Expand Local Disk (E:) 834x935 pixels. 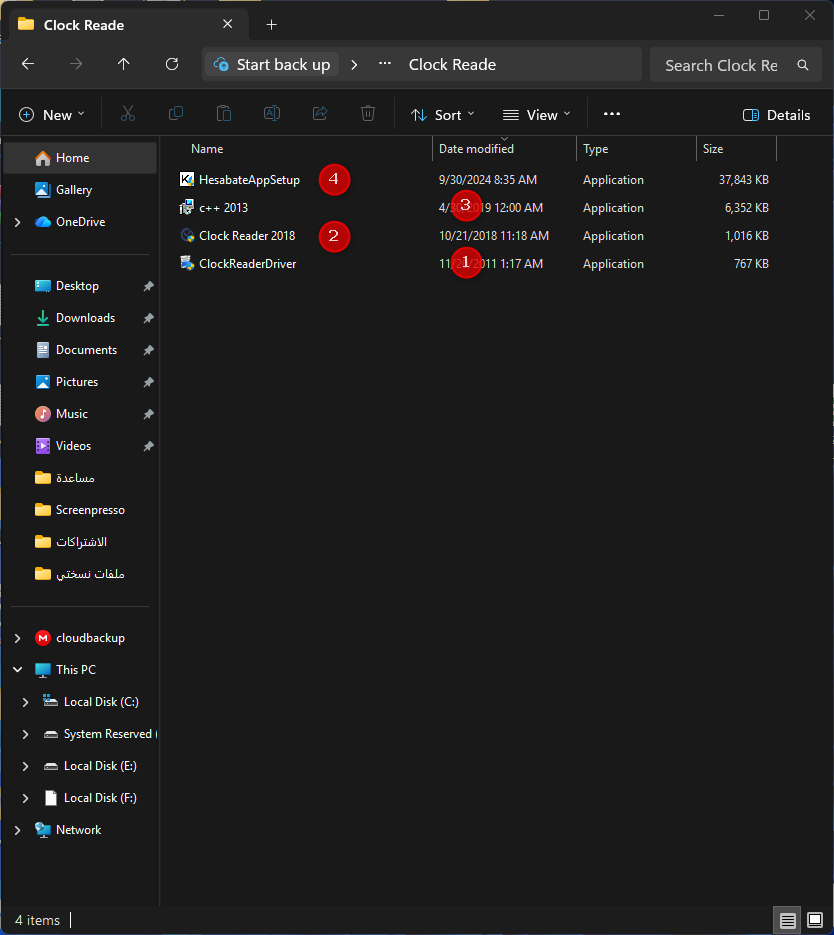coord(25,766)
